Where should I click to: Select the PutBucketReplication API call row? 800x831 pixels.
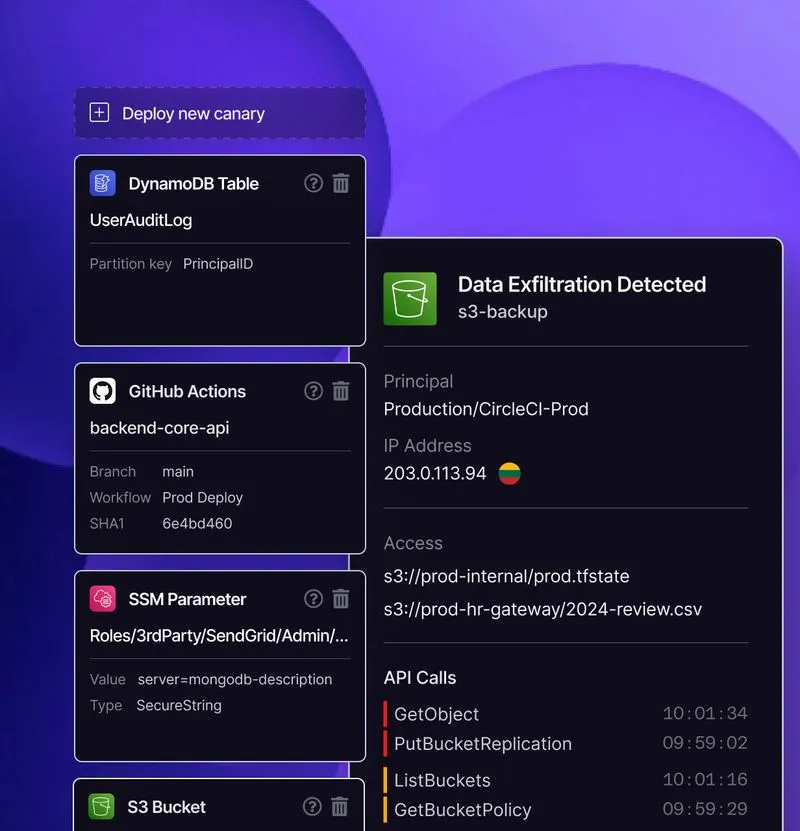(x=482, y=744)
